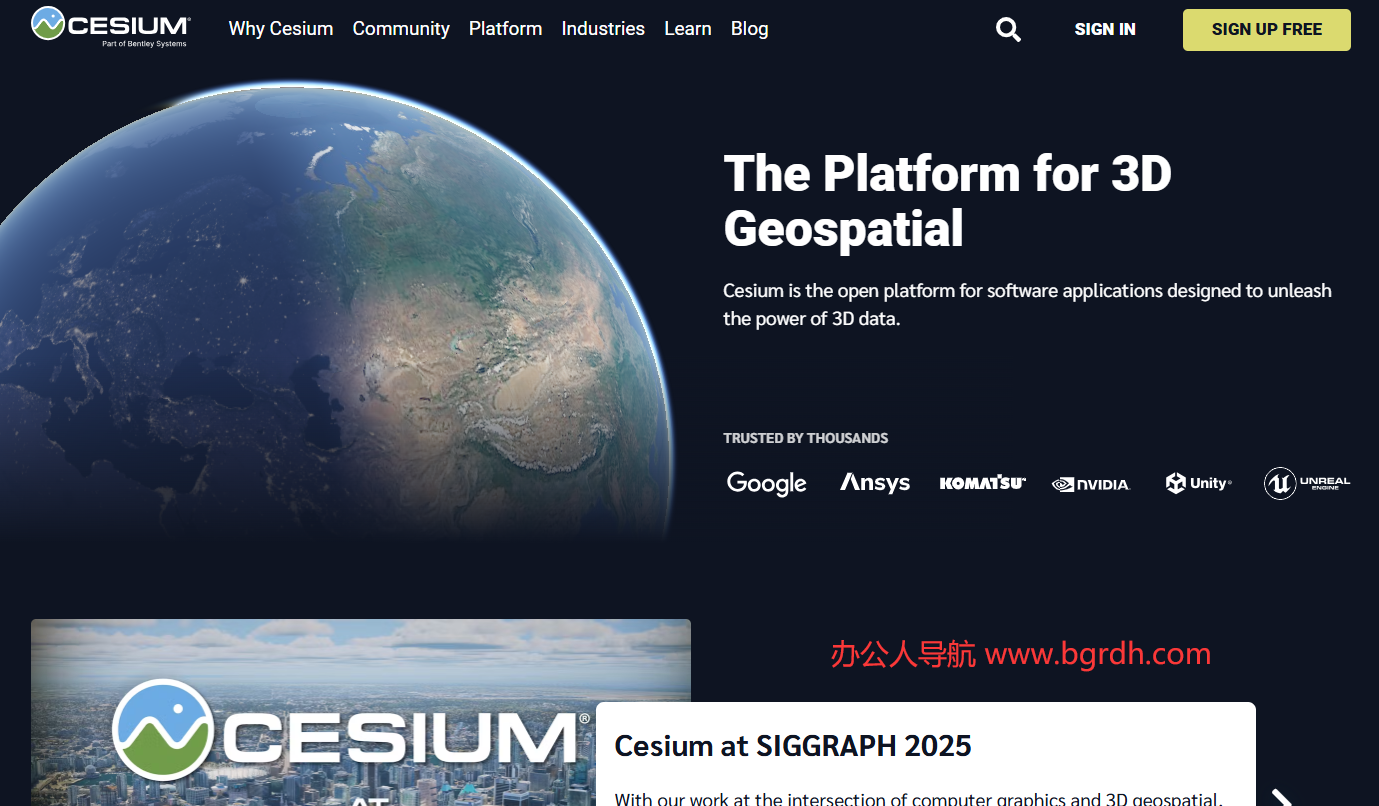
Task: Open the Why Cesium menu
Action: 281,29
